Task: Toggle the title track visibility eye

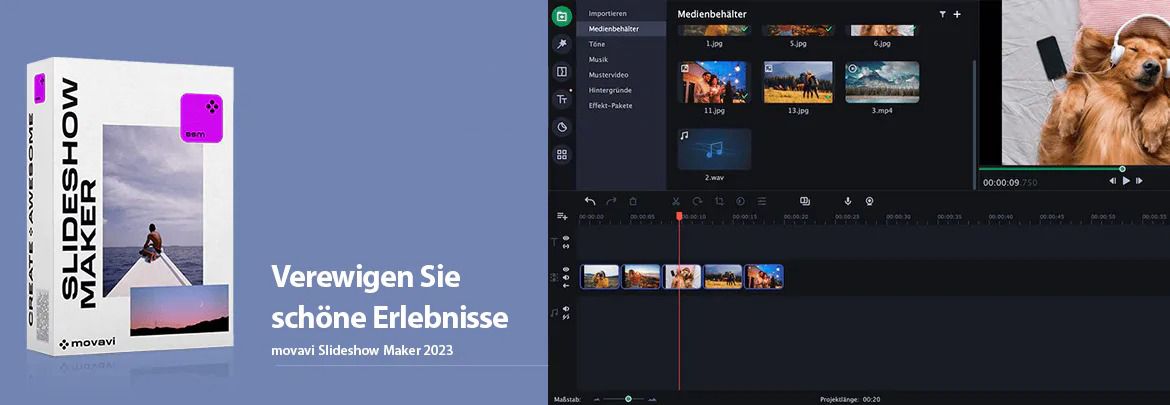Action: (566, 238)
